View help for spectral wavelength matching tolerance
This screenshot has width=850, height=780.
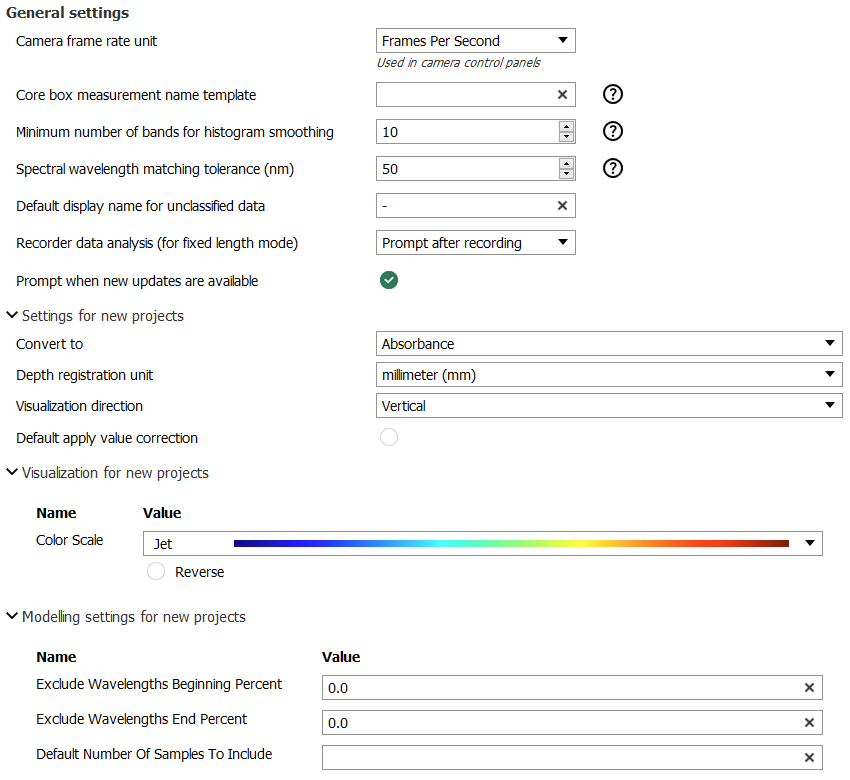point(613,168)
